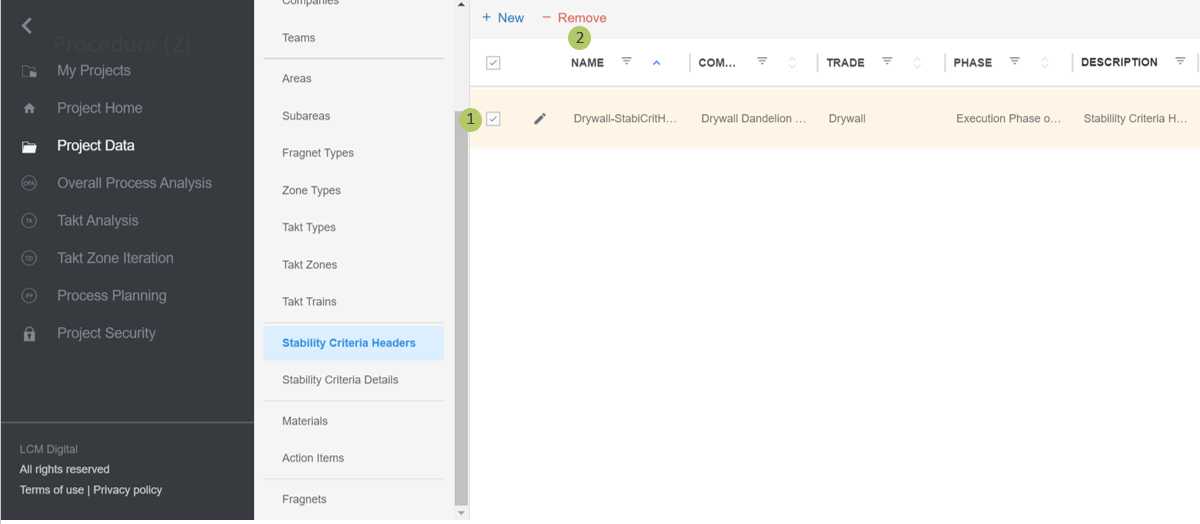Screen dimensions: 1200x524
Task: Toggle sort arrows on TRADE column
Action: [x=917, y=63]
